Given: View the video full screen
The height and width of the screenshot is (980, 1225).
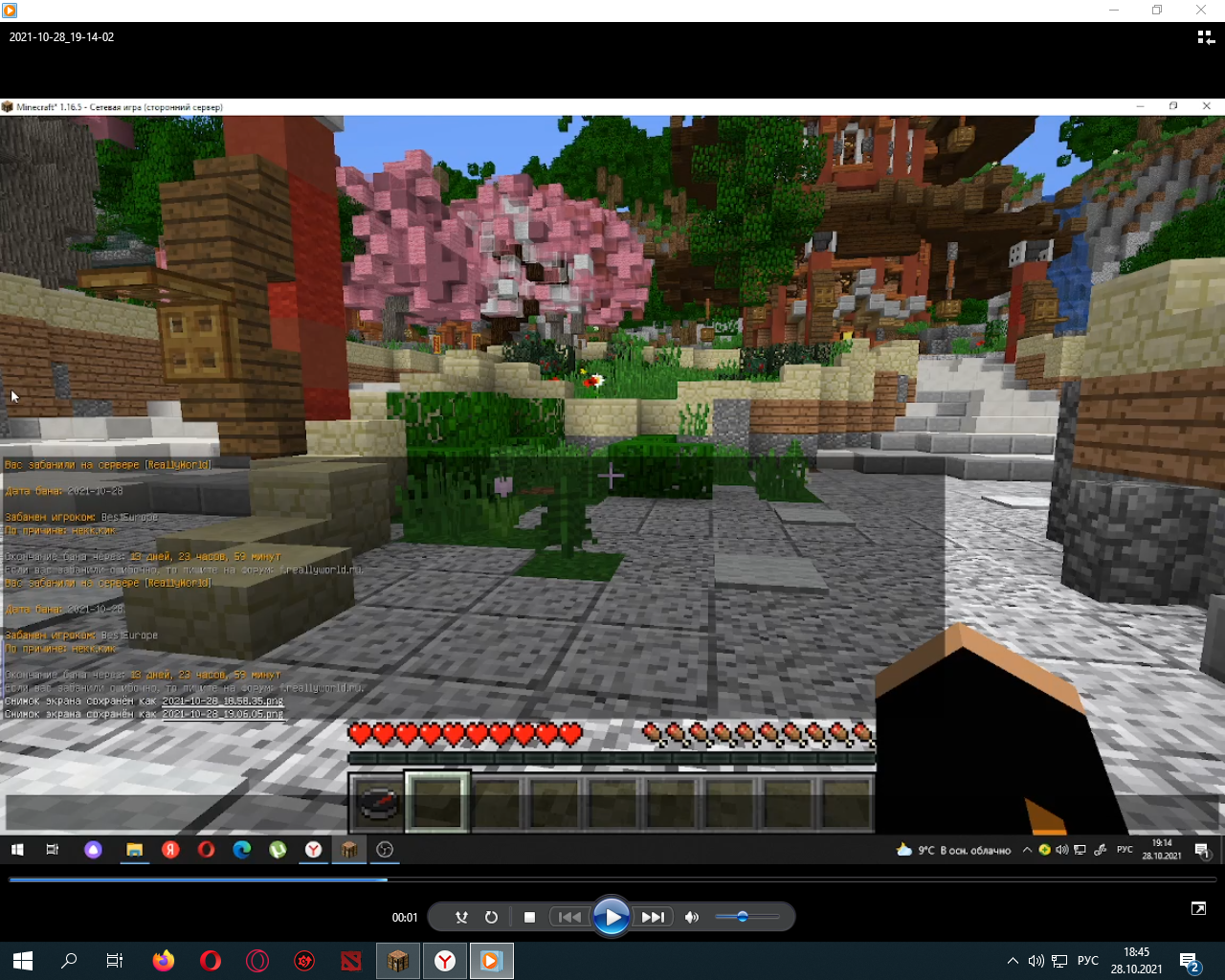Looking at the screenshot, I should pyautogui.click(x=1198, y=908).
